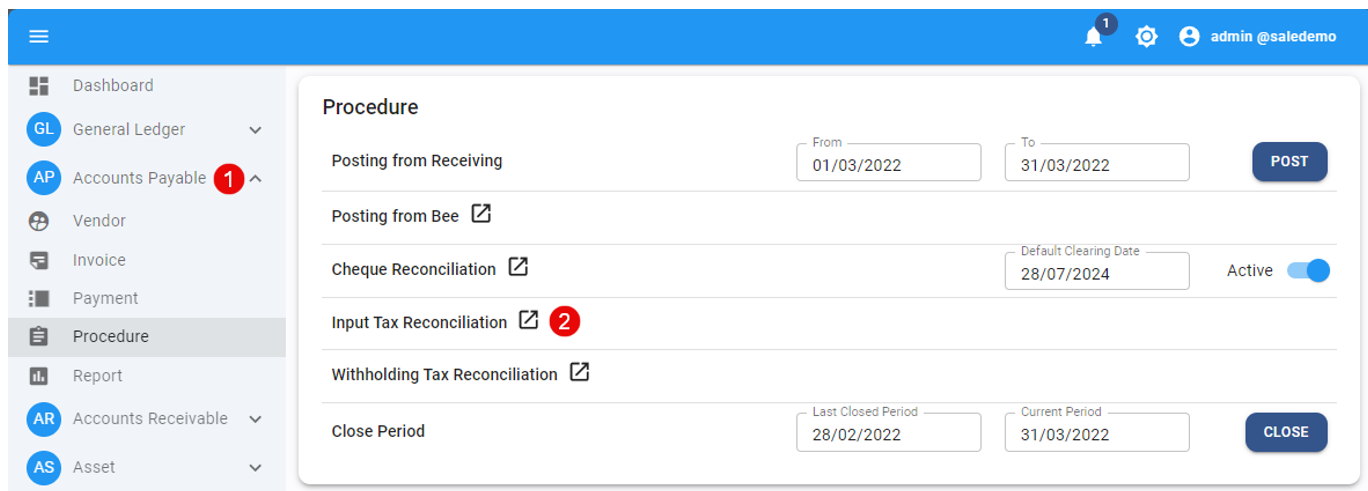Open Withholding Tax Reconciliation link icon
This screenshot has height=491, width=1368.
579,372
